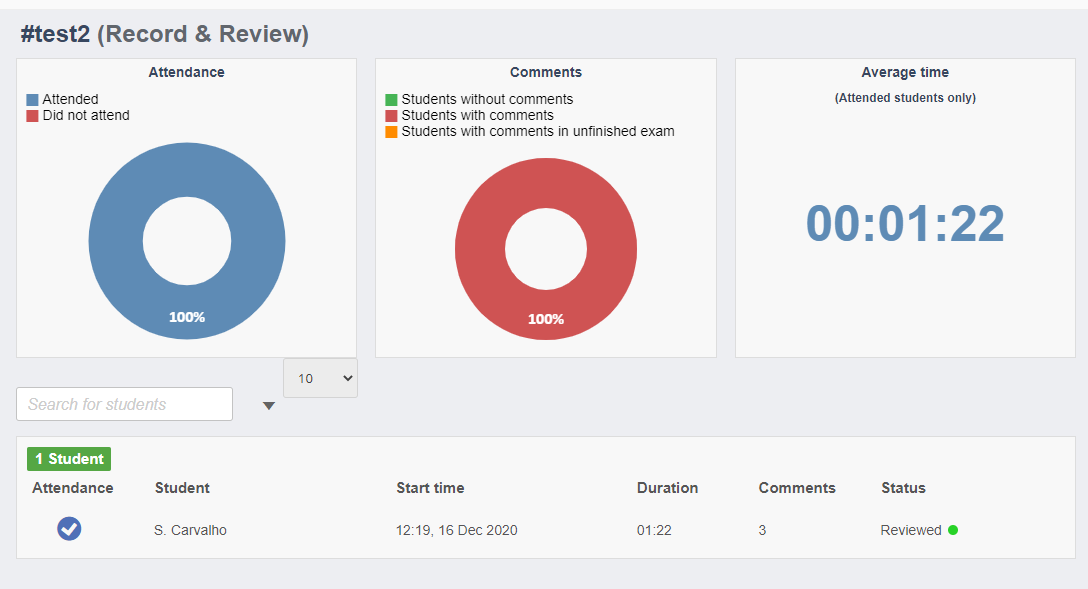Click the green Reviewed status dot
The width and height of the screenshot is (1088, 589).
[x=953, y=530]
